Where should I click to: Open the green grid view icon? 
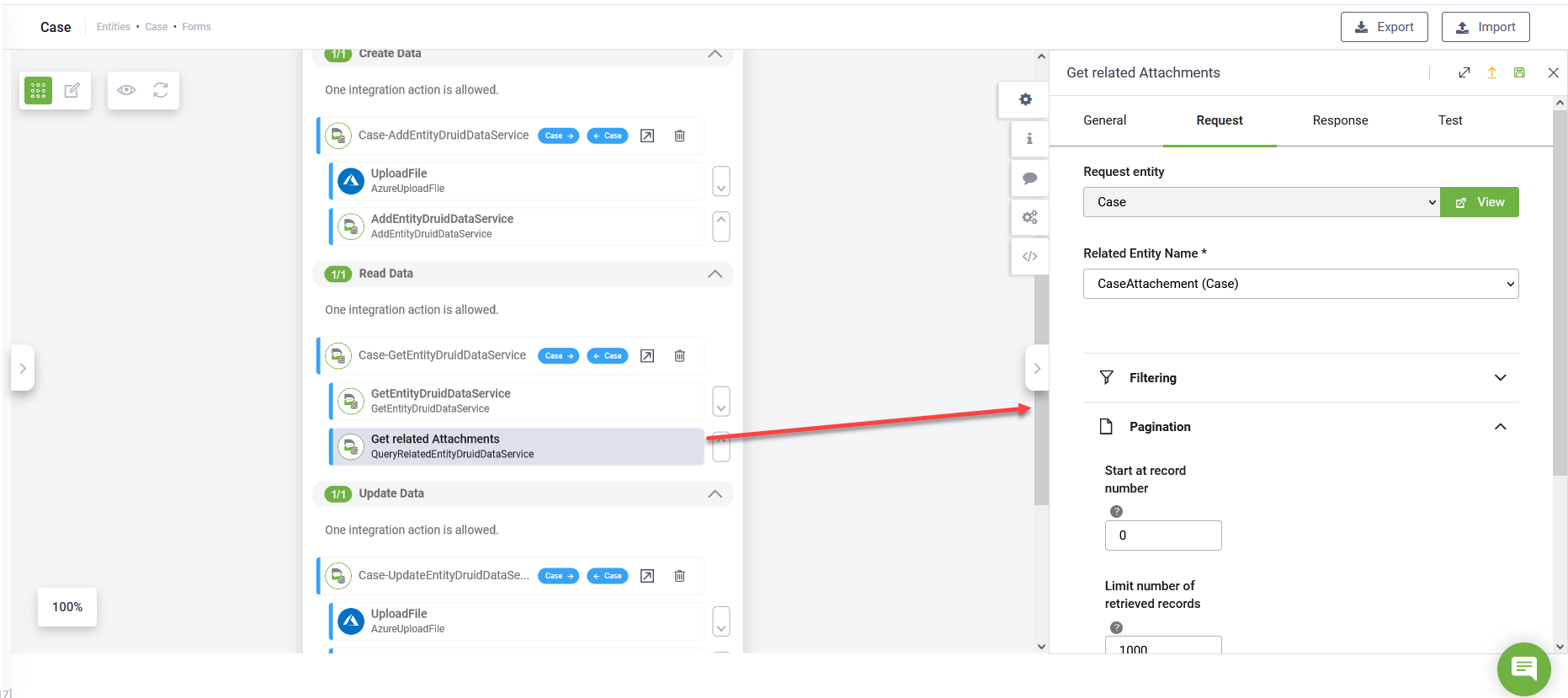tap(38, 90)
